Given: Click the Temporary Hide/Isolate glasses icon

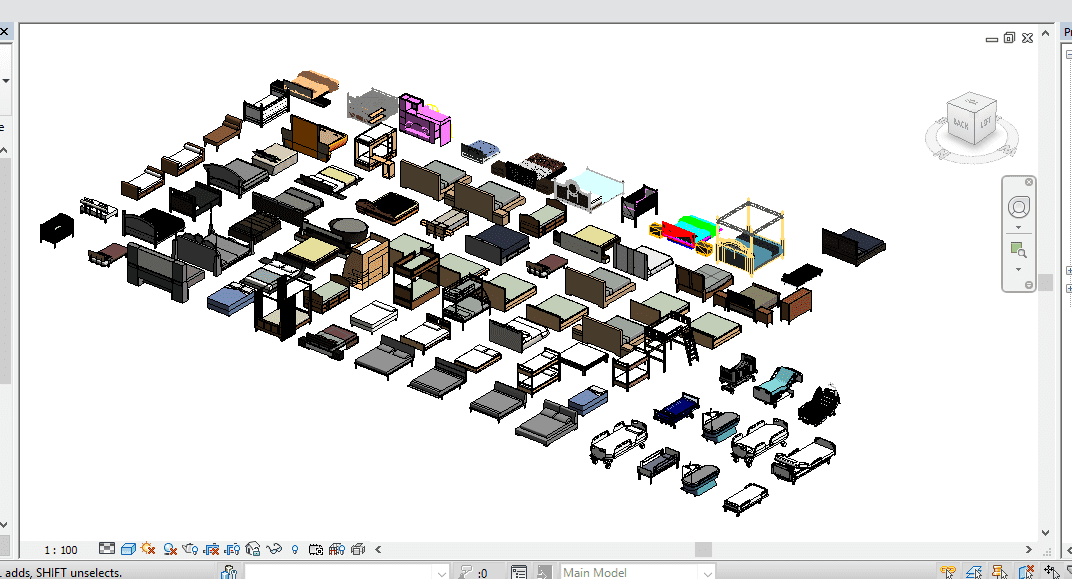Looking at the screenshot, I should (274, 549).
